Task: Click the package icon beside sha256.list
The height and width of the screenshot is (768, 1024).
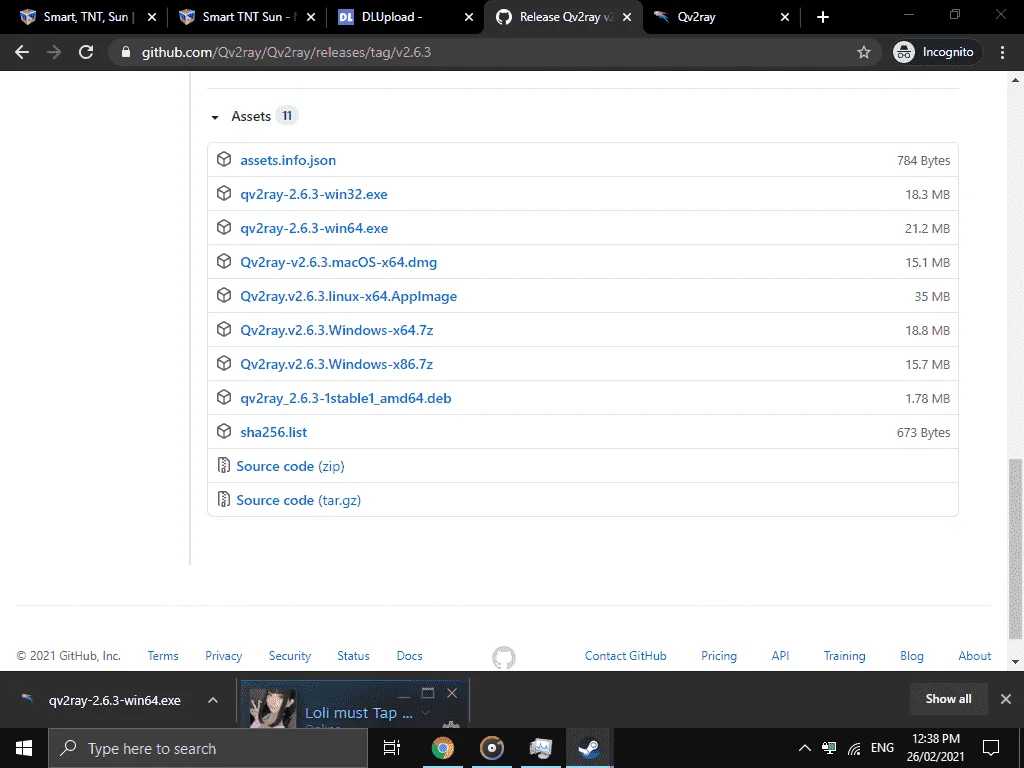Action: [224, 431]
